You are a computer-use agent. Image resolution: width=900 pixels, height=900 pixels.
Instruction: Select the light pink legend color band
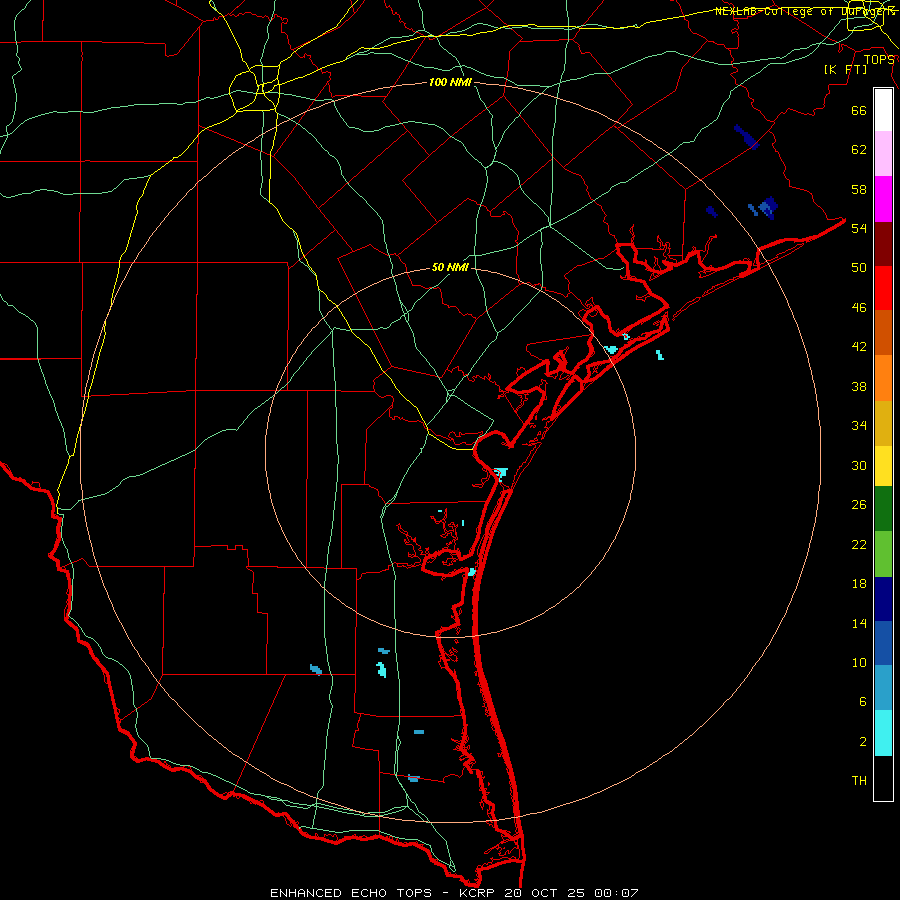pos(883,153)
